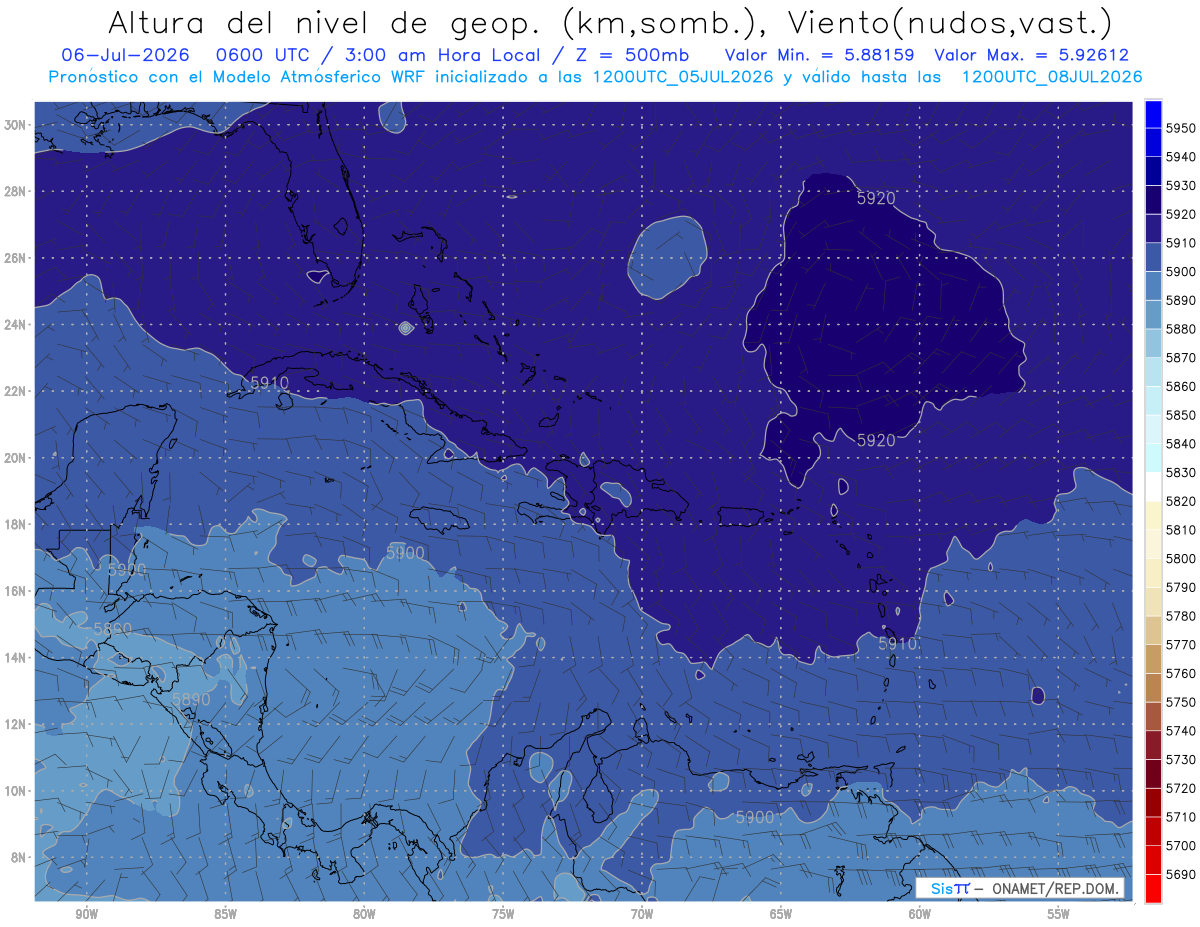The width and height of the screenshot is (1200, 927).
Task: Click the "28N" latitude axis label
Action: click(x=16, y=192)
